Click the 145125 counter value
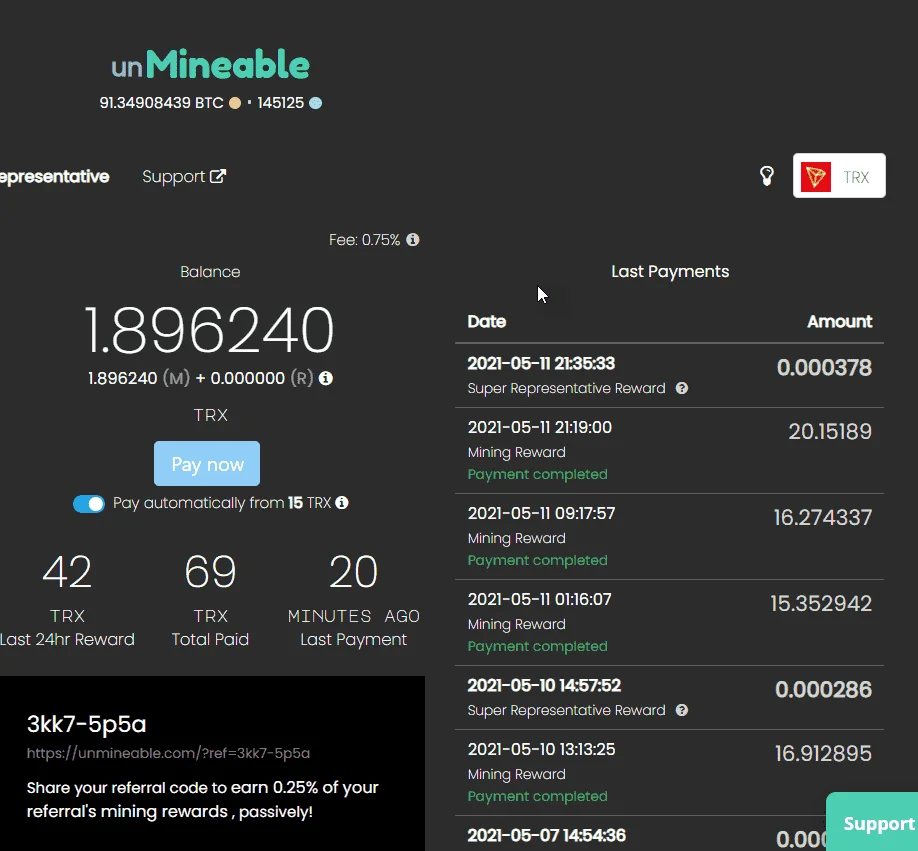This screenshot has height=851, width=918. (x=280, y=103)
